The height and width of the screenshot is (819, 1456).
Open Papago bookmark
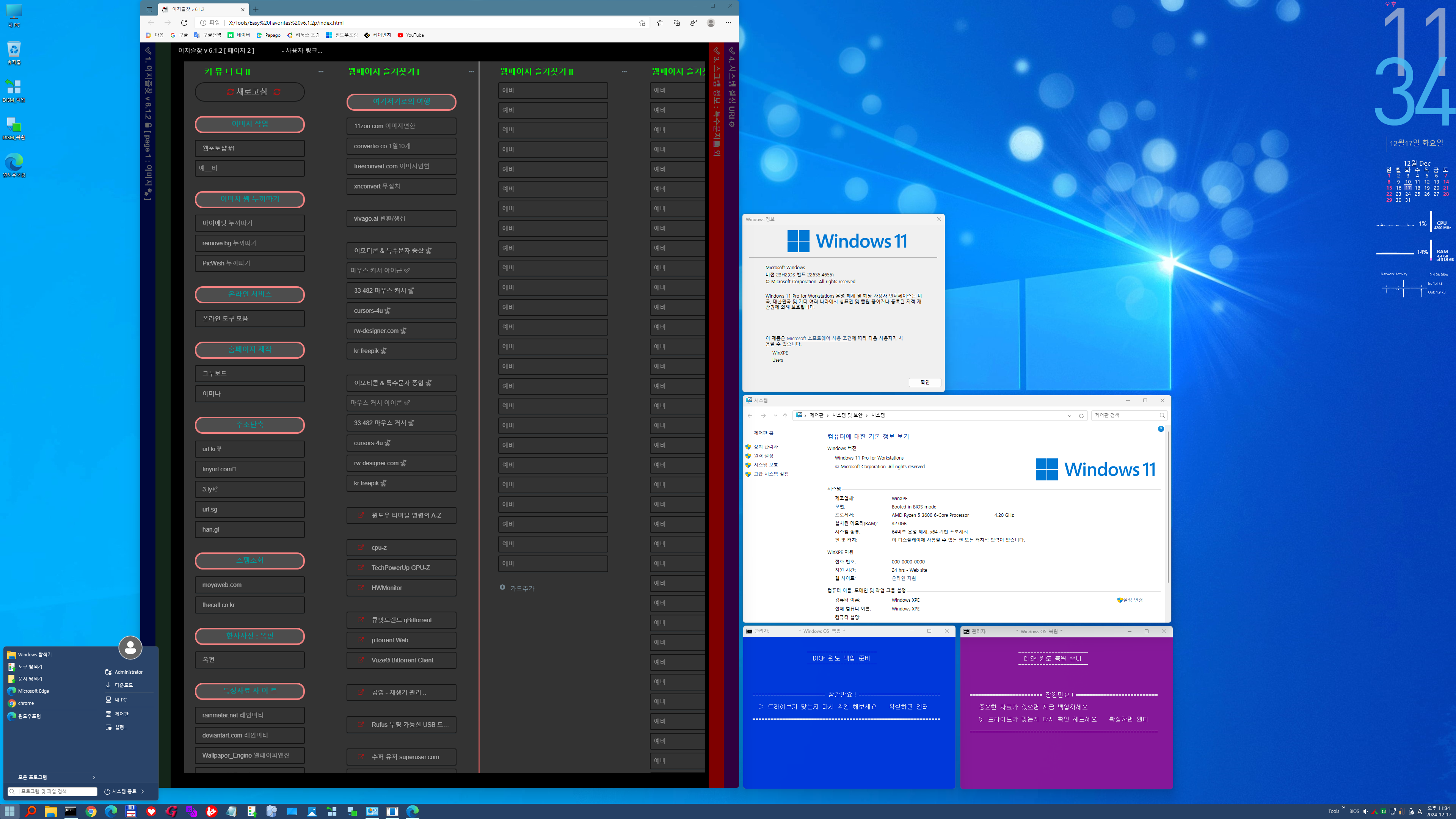click(268, 35)
